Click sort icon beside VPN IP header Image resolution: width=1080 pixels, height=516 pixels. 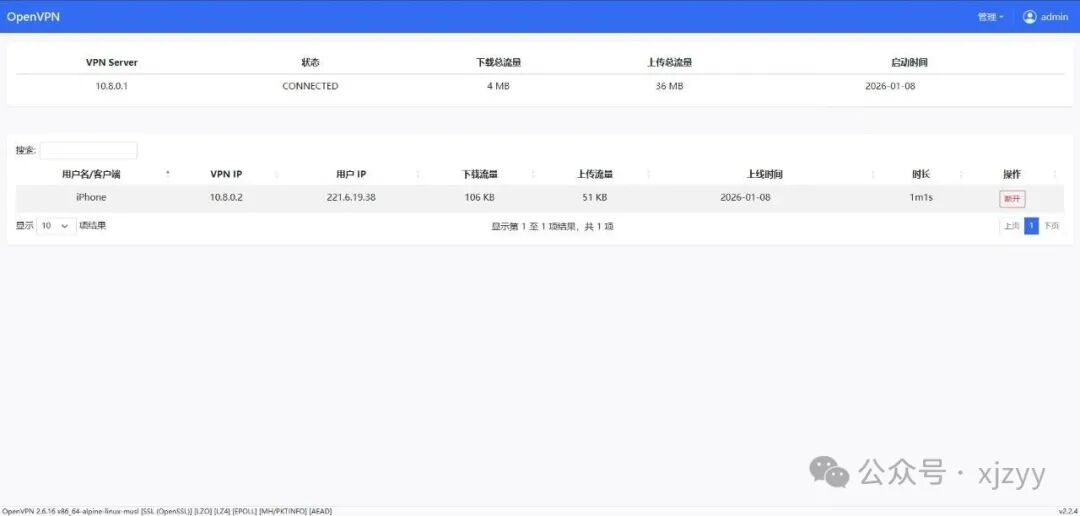pos(276,174)
